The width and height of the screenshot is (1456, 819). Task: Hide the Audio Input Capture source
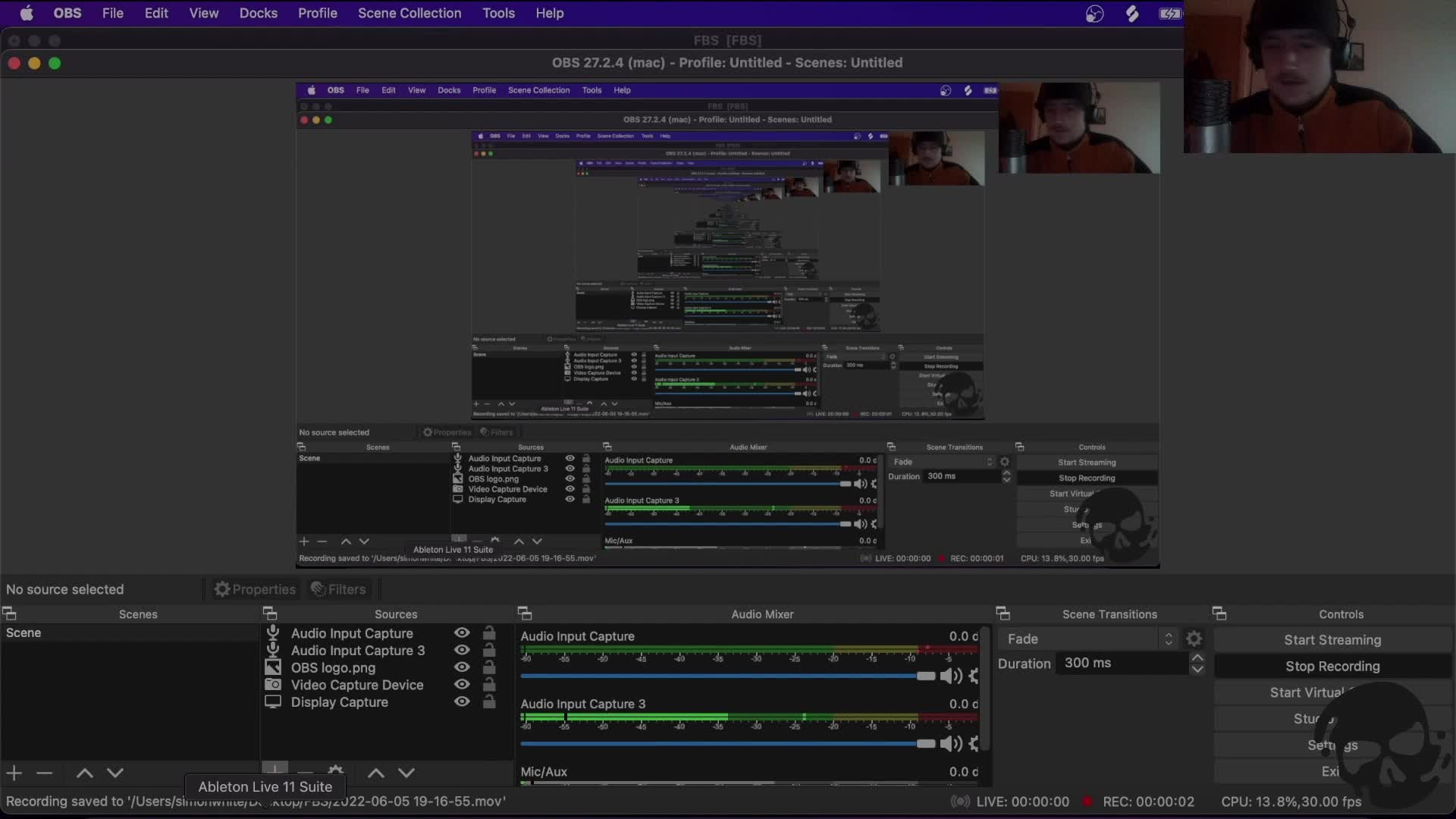click(x=462, y=632)
